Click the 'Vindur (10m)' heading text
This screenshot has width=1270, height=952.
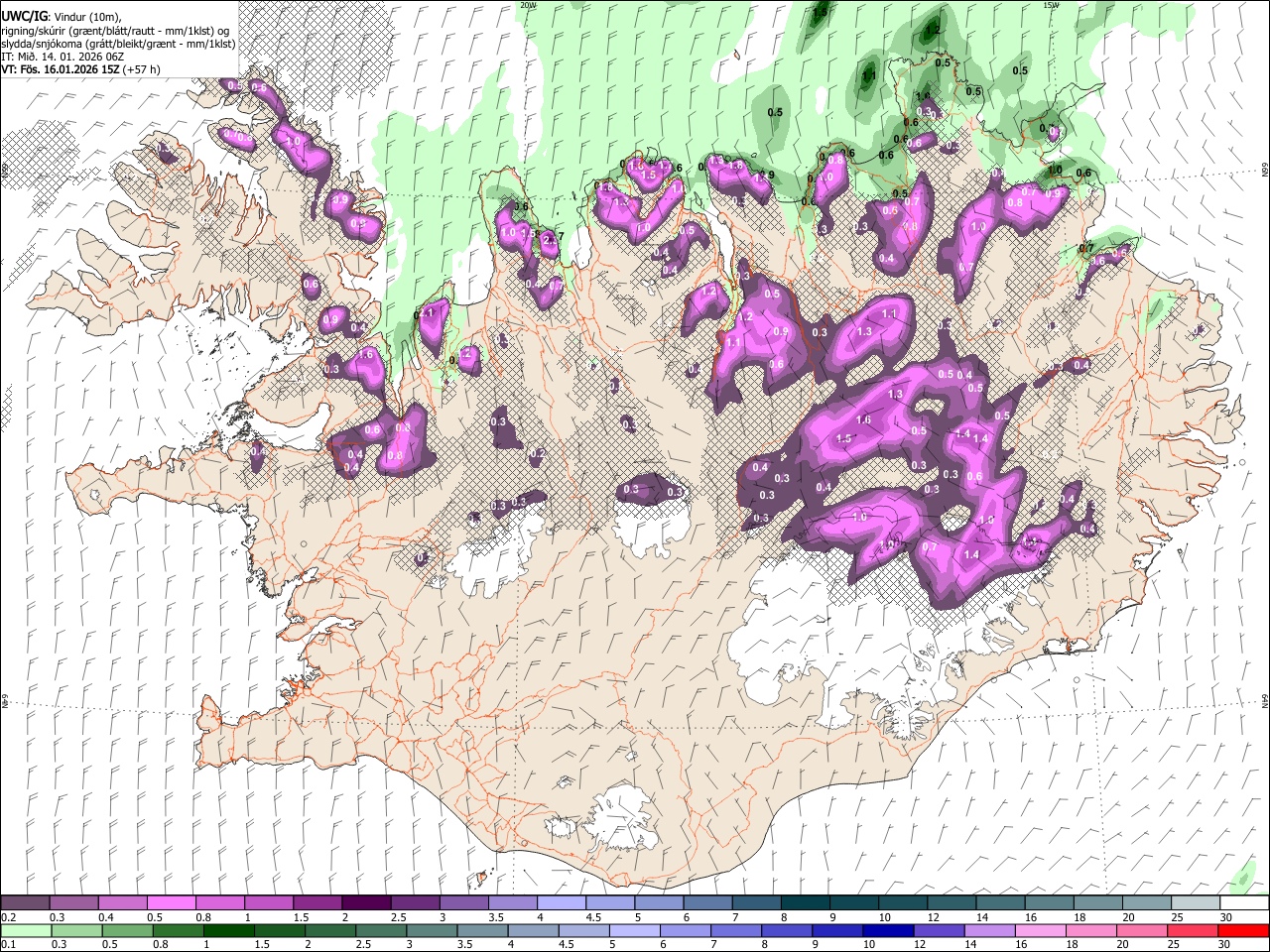[x=87, y=16]
